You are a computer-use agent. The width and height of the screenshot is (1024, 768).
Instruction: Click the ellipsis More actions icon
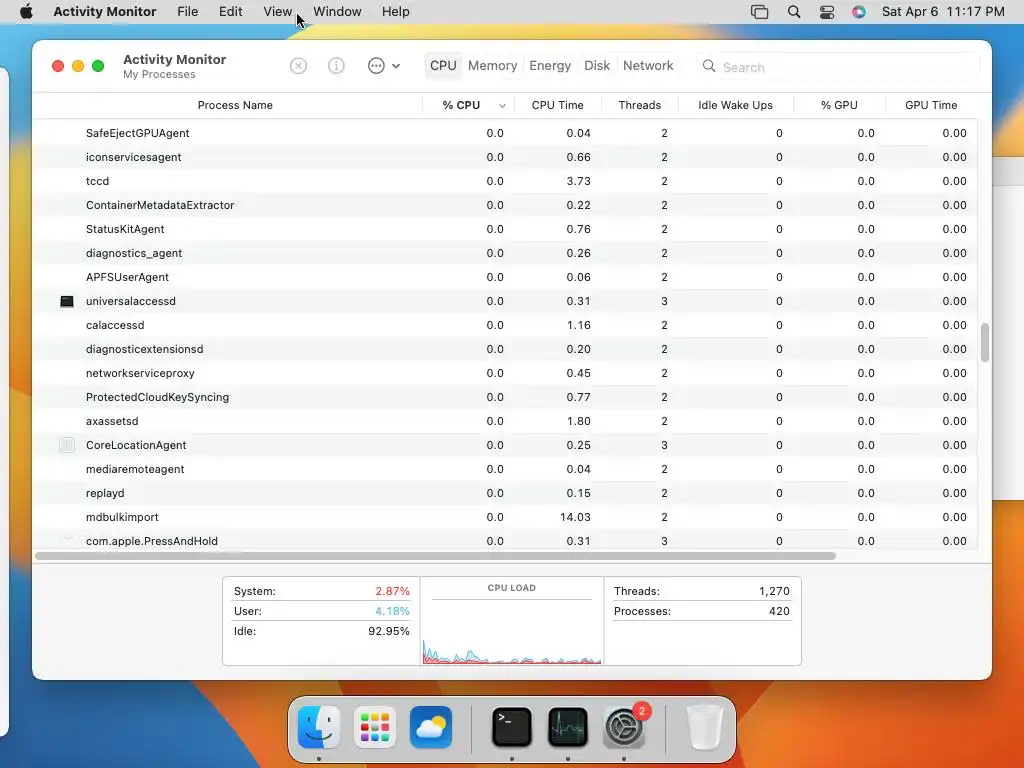point(376,66)
